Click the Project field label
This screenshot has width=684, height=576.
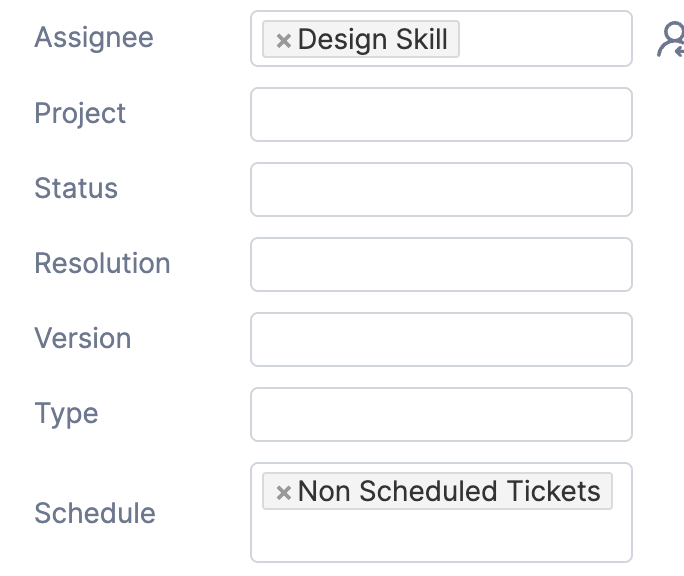click(80, 113)
